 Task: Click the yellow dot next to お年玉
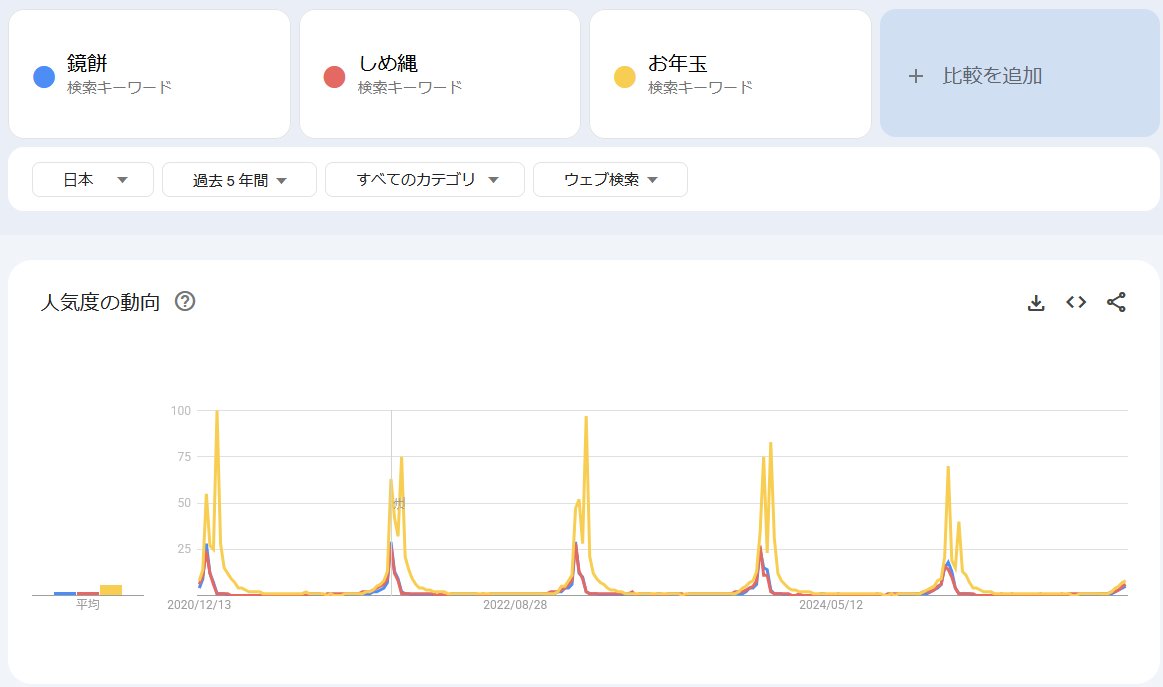tap(624, 77)
